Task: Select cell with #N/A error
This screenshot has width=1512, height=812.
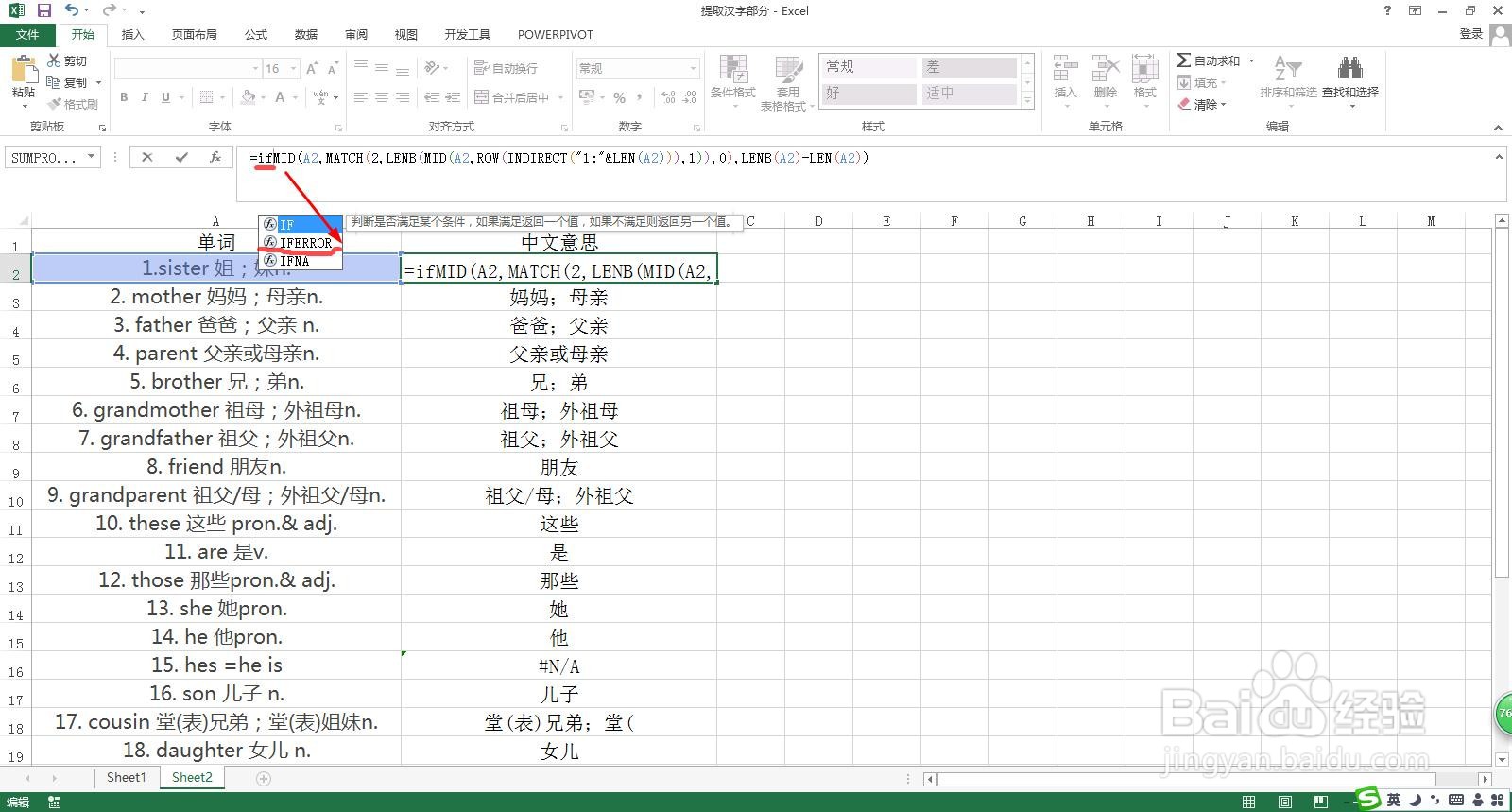Action: (558, 665)
